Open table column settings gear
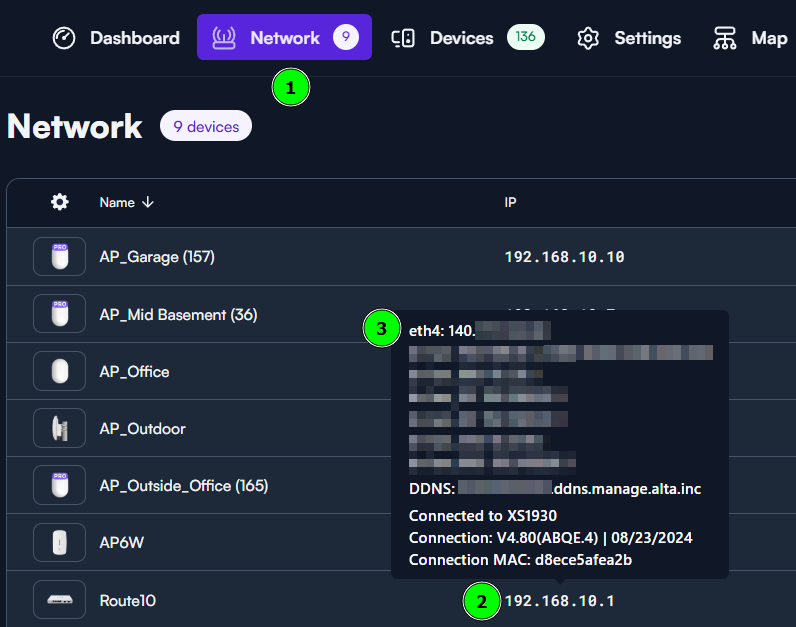796x627 pixels. (60, 202)
